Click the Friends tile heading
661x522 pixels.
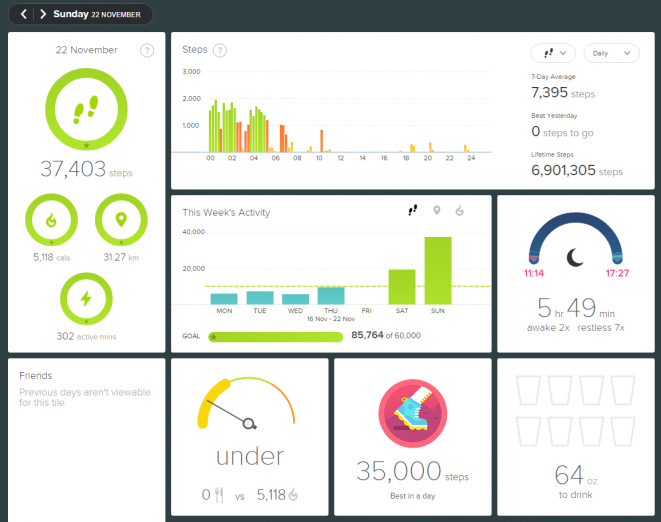(36, 376)
